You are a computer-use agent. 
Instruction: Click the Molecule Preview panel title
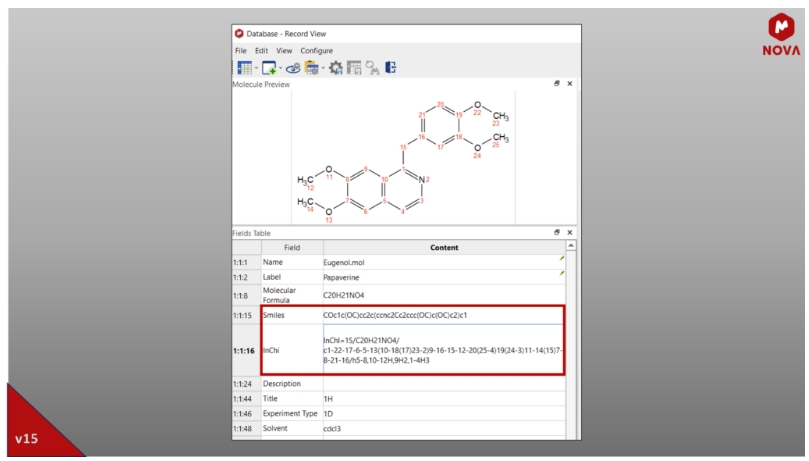[261, 84]
